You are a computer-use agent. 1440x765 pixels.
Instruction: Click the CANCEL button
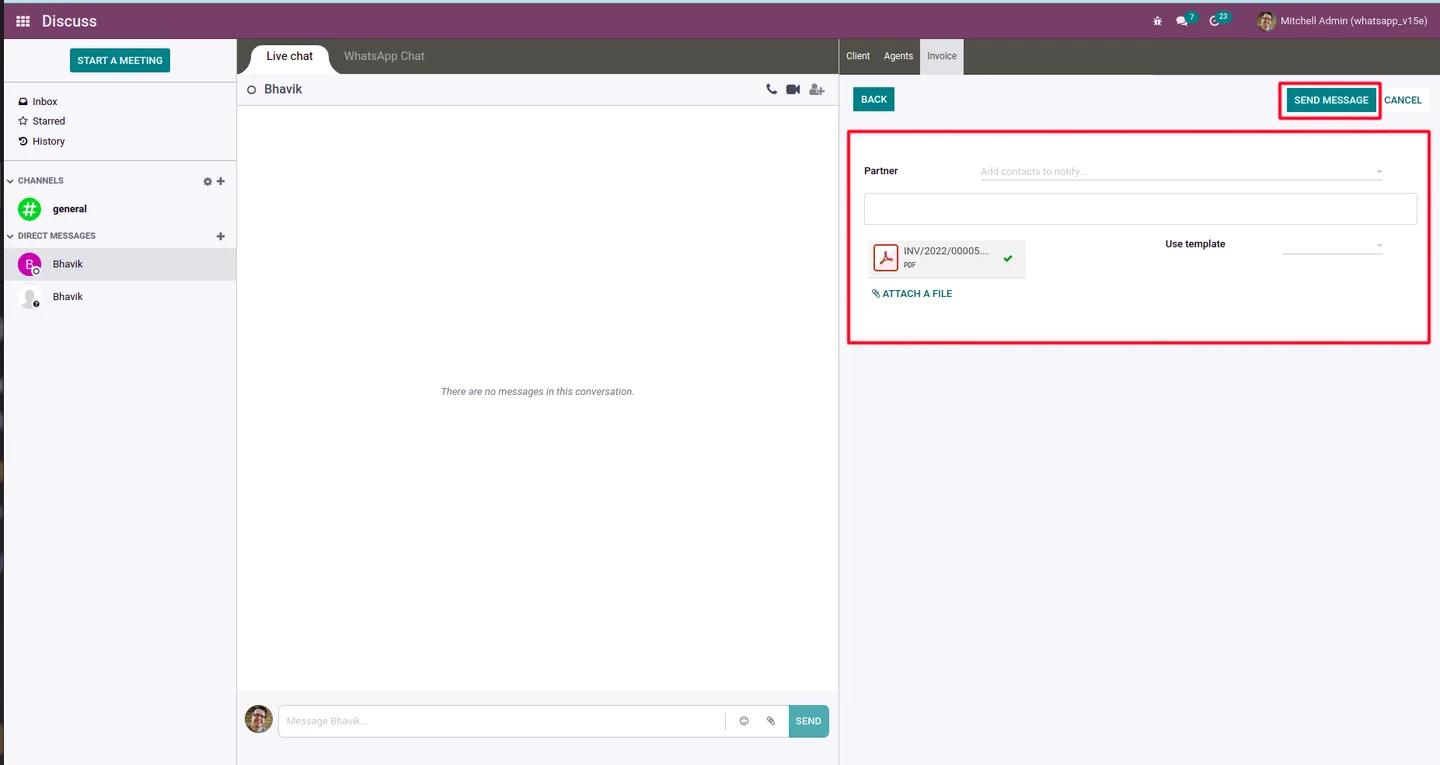click(x=1403, y=100)
